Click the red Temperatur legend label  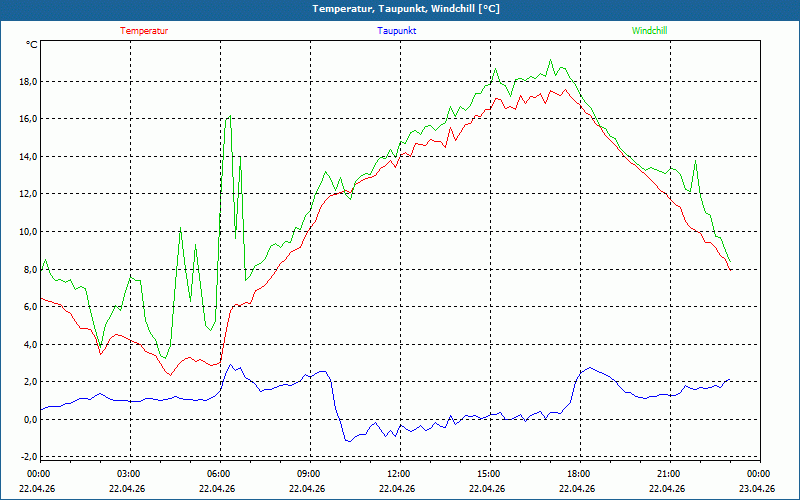(x=144, y=31)
